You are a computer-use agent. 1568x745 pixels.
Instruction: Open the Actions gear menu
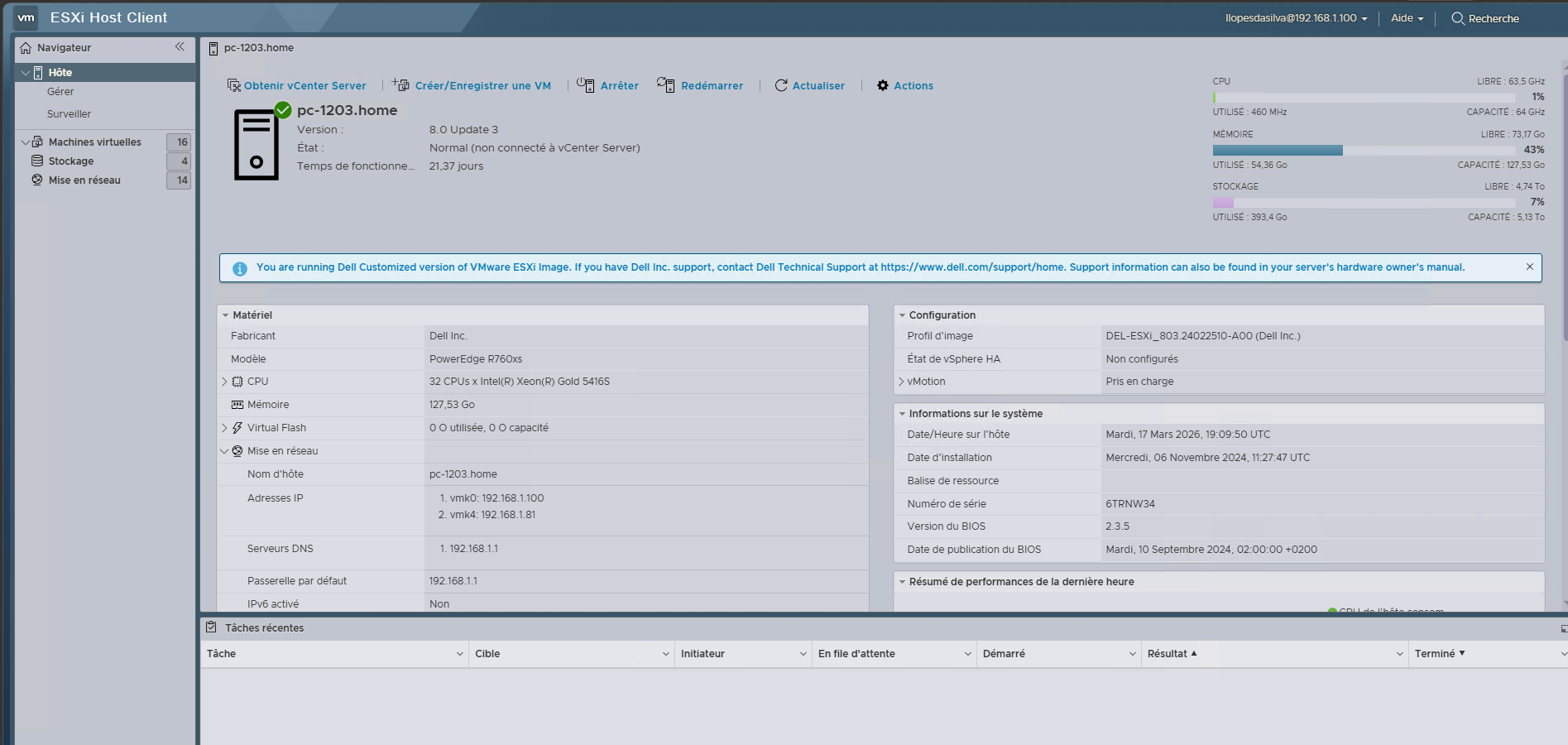pos(883,85)
